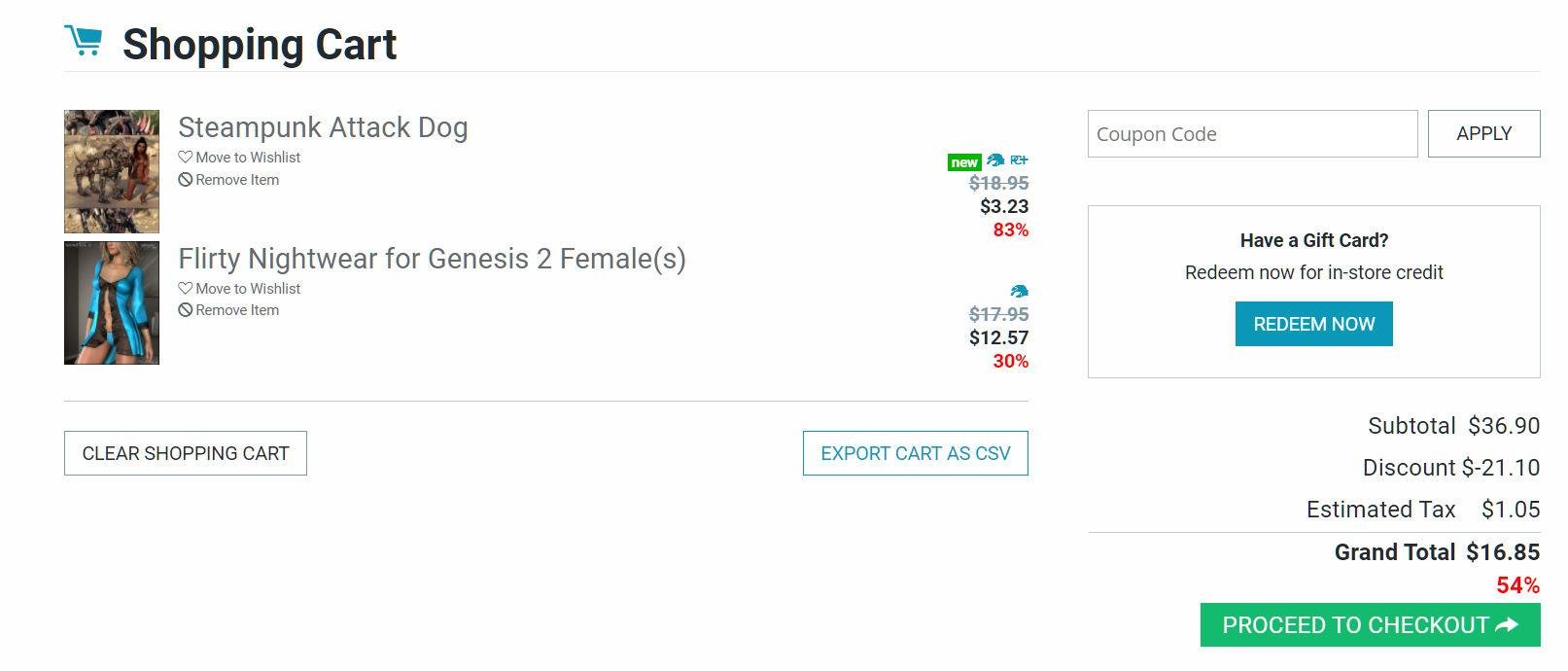This screenshot has width=1568, height=671.
Task: Click the remove circle icon for Flirty Nightwear
Action: (185, 310)
